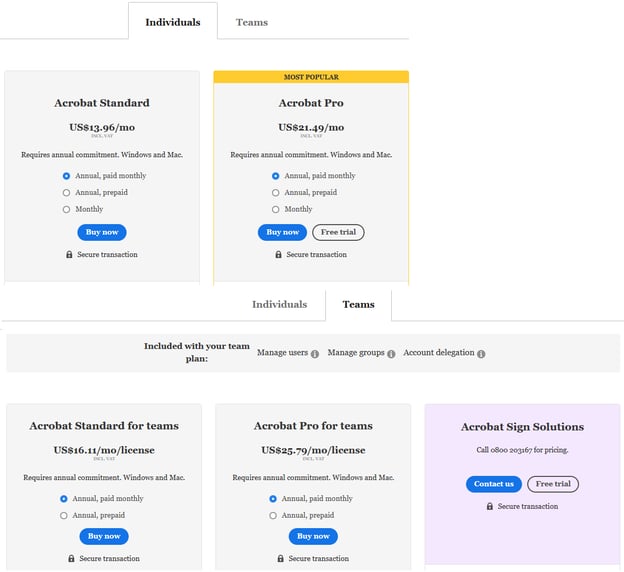Click Secure transaction text under Acrobat Pro

(317, 255)
